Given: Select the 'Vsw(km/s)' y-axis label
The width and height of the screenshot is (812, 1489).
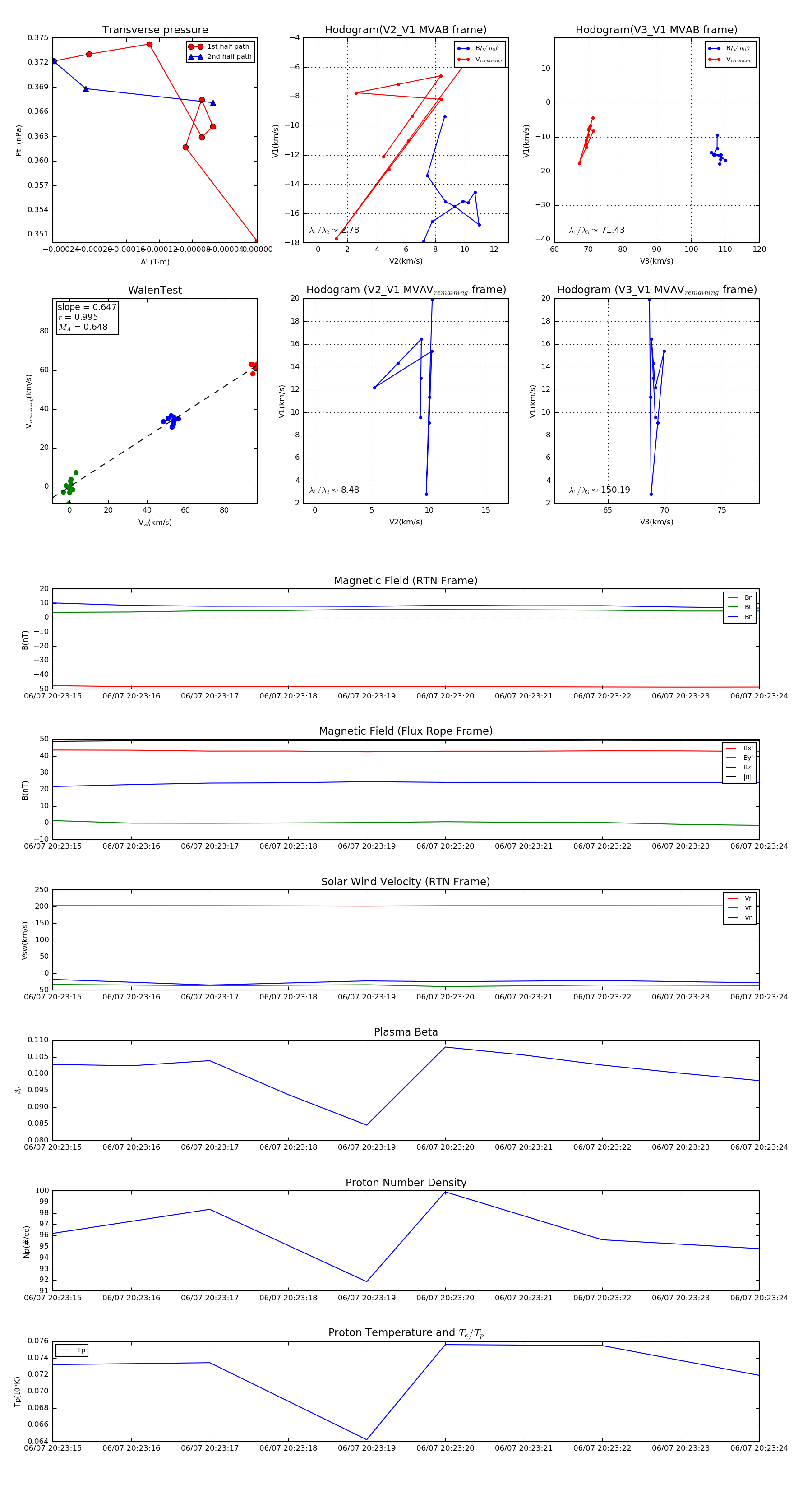Looking at the screenshot, I should pyautogui.click(x=24, y=941).
